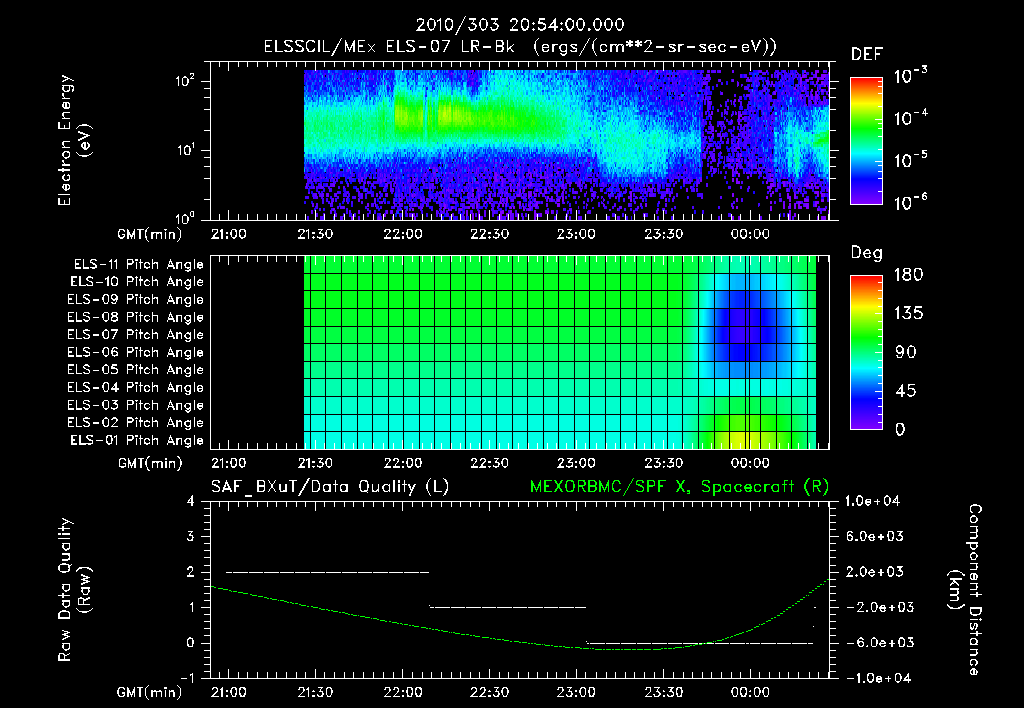Select the "ELS-02 Pitch Angle" row label

coord(136,423)
